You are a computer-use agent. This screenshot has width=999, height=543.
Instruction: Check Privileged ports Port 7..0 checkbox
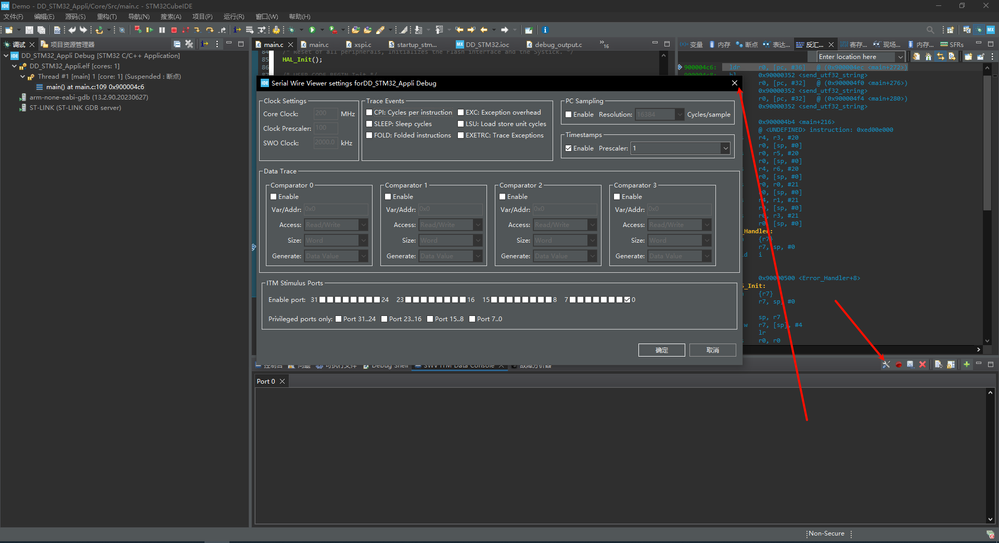(x=472, y=319)
